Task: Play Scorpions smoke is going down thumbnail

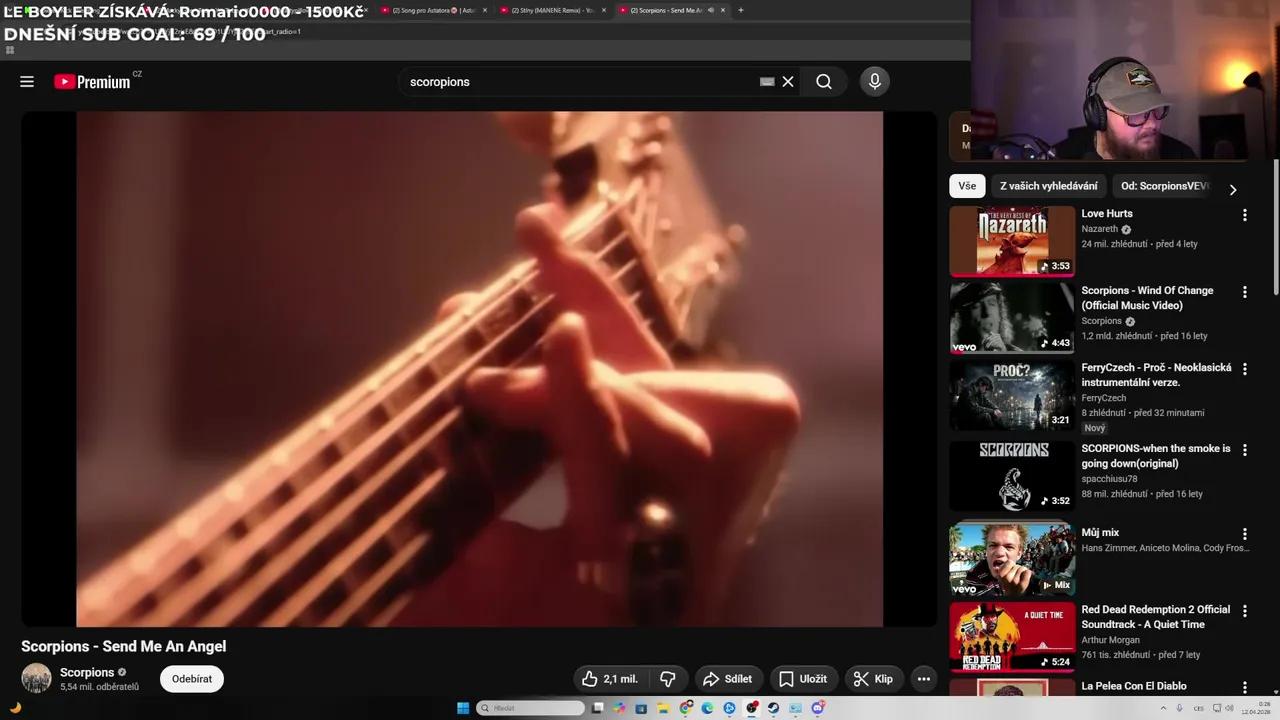Action: coord(1012,476)
